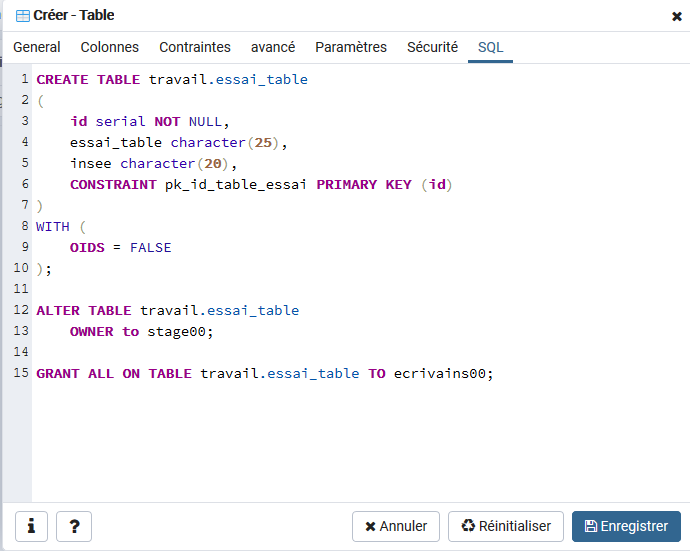Click the info icon button
Image resolution: width=690 pixels, height=551 pixels.
(x=31, y=526)
